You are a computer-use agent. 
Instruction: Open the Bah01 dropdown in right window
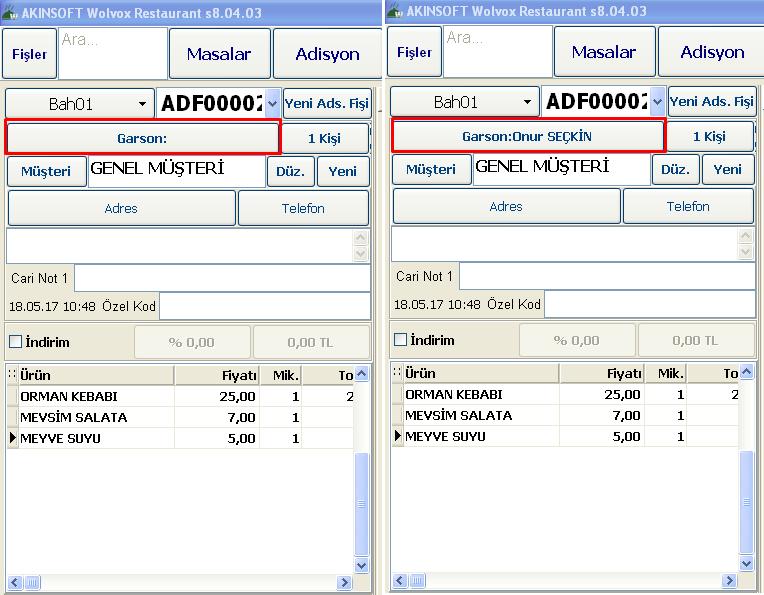[x=465, y=101]
